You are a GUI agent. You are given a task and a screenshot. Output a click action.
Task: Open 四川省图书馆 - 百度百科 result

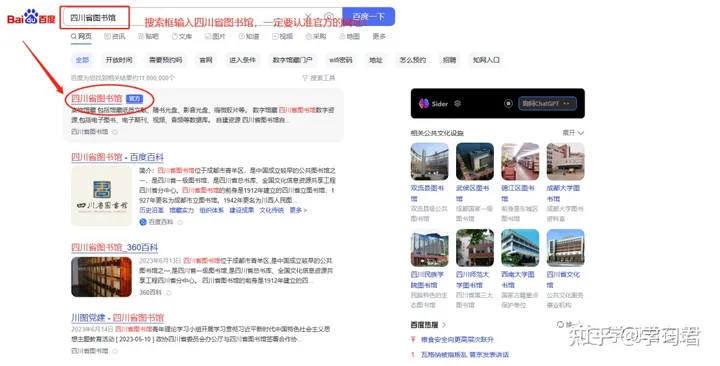click(x=118, y=157)
